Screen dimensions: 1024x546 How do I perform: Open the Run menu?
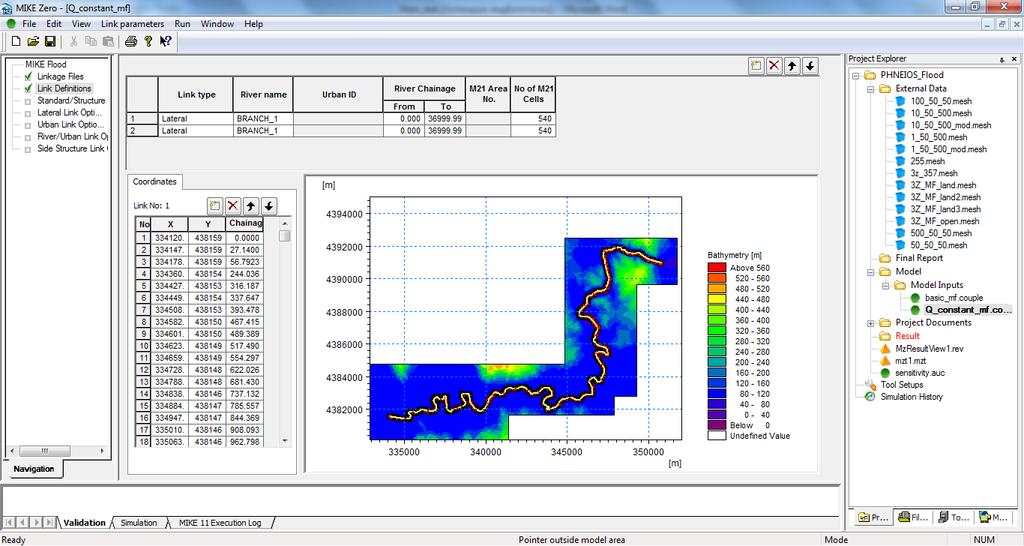(182, 24)
